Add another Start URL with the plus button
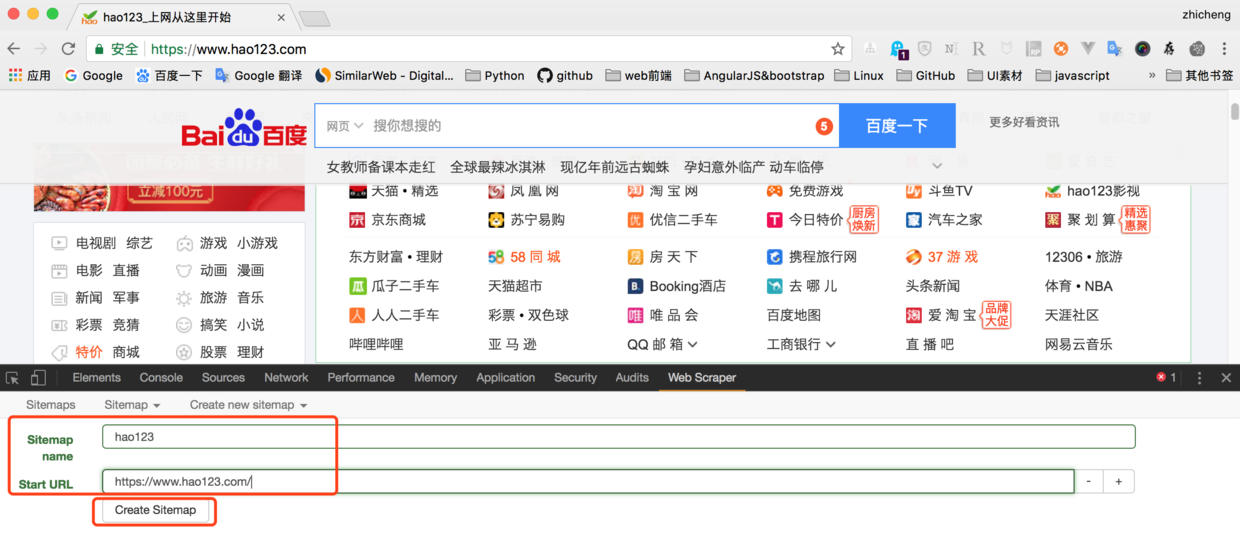The width and height of the screenshot is (1240, 548). point(1118,482)
